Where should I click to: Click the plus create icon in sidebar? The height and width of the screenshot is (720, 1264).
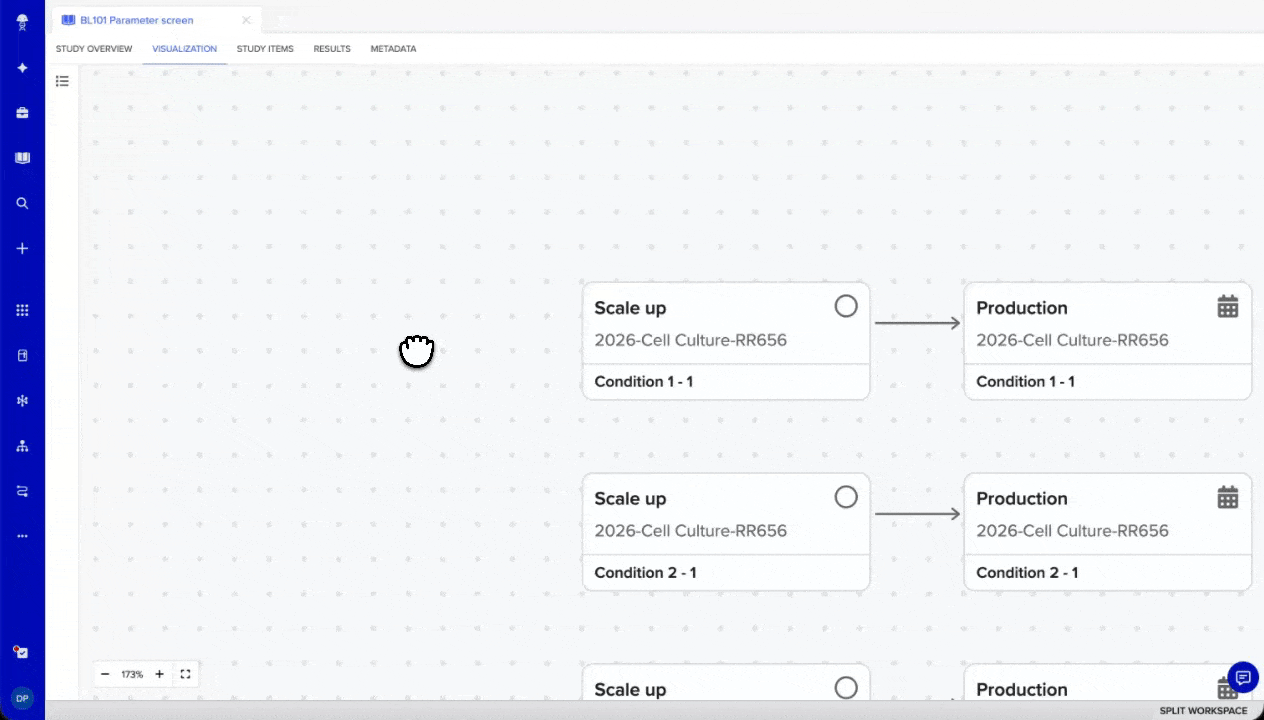(x=22, y=248)
